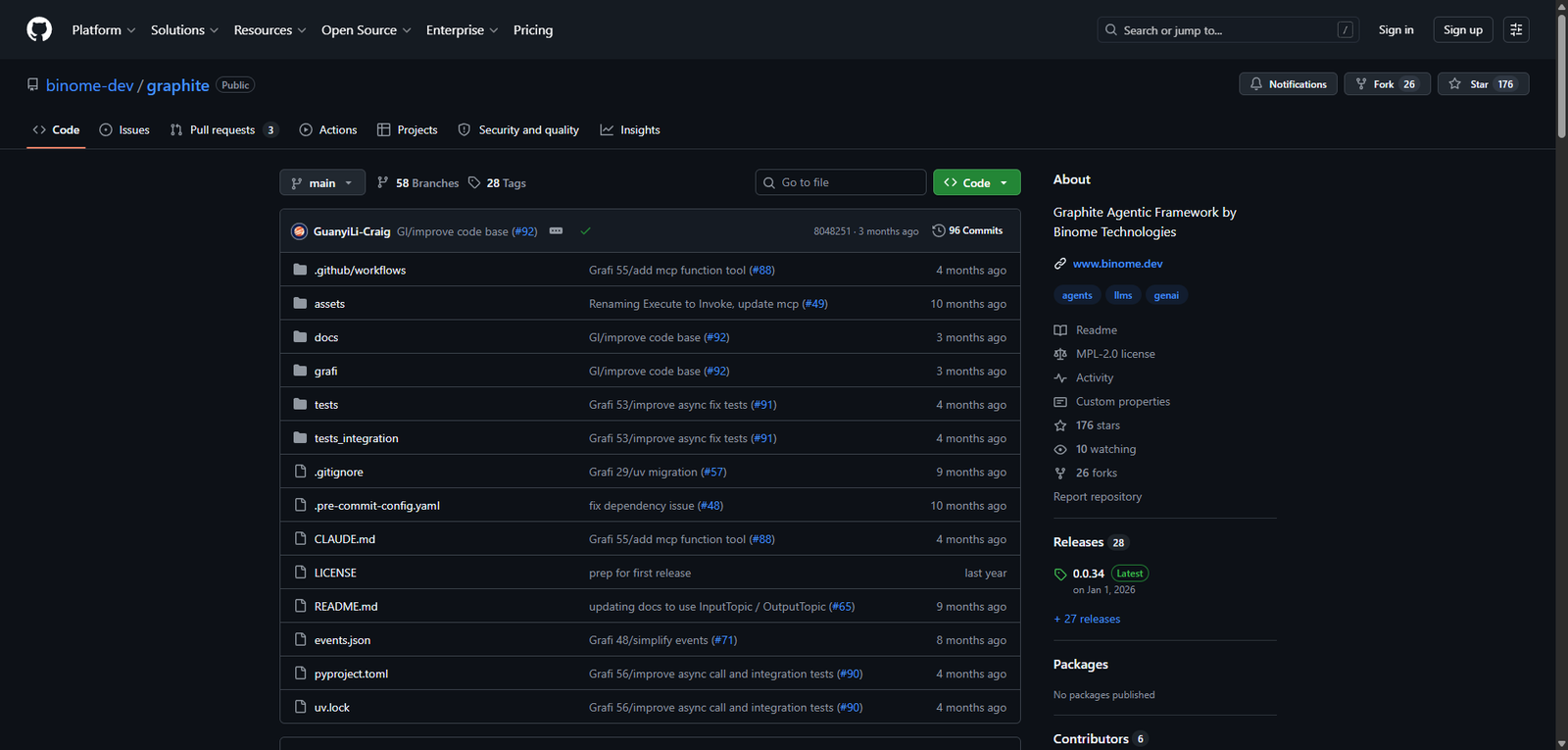Click the Go to file search field

(x=841, y=182)
